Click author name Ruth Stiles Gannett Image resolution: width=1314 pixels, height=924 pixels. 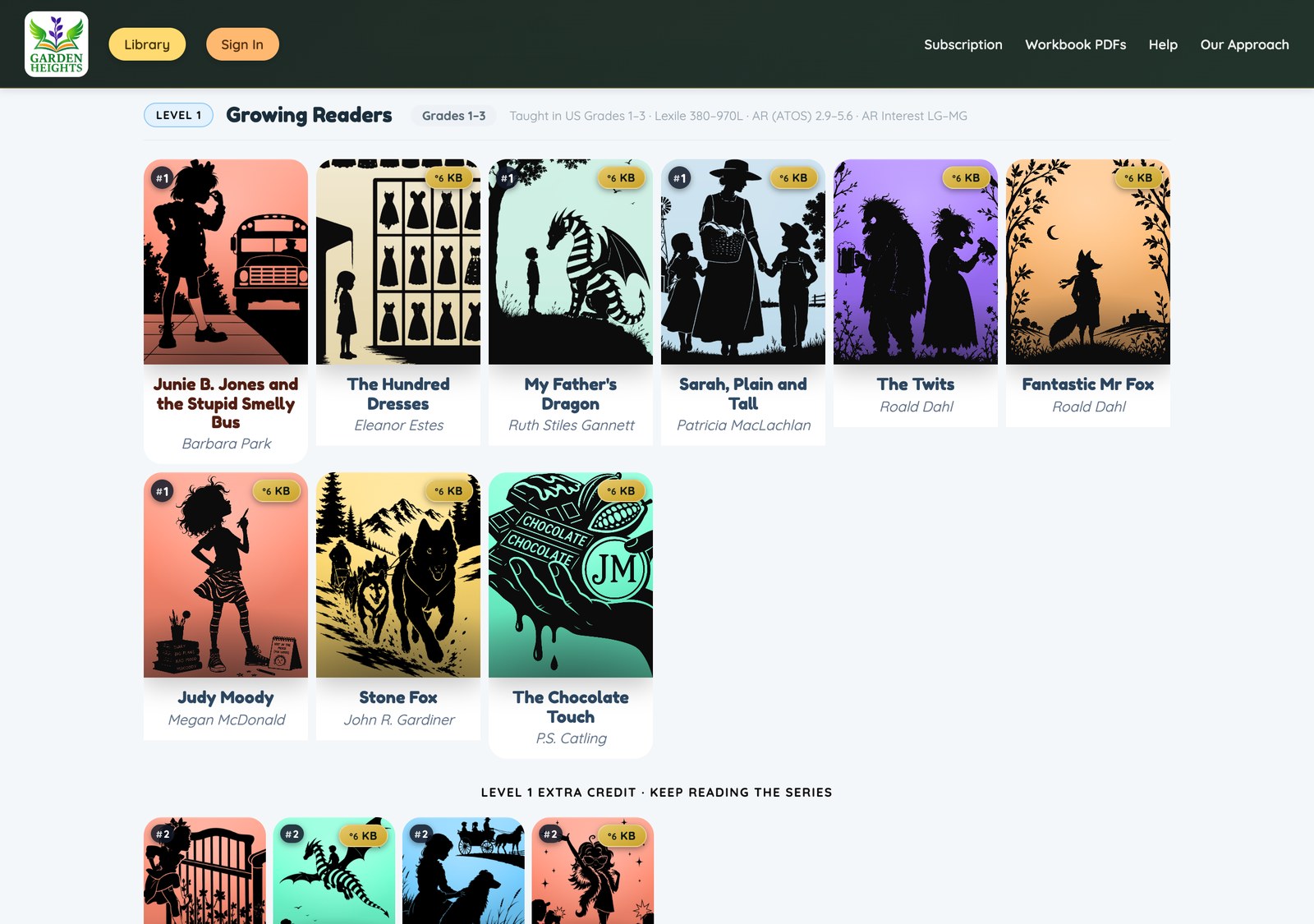pos(572,425)
